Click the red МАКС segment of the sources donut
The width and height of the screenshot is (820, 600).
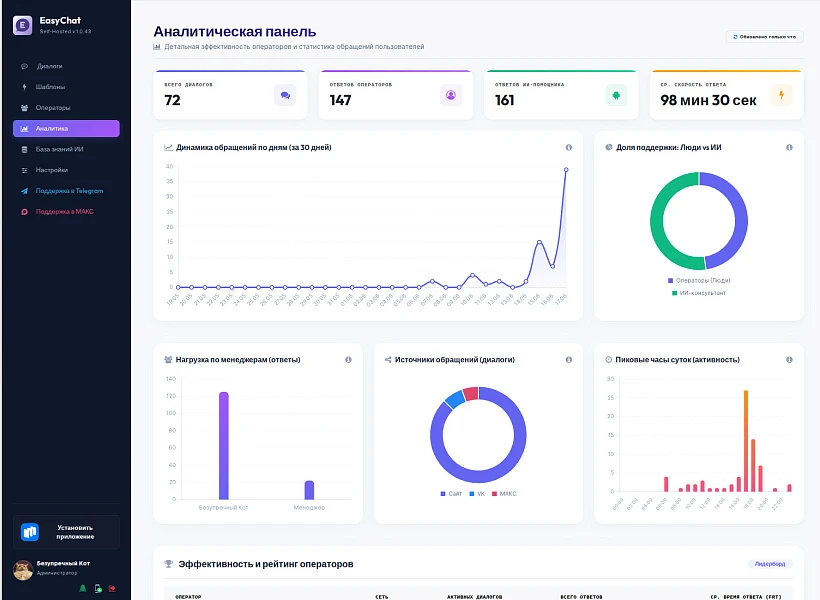click(x=471, y=393)
